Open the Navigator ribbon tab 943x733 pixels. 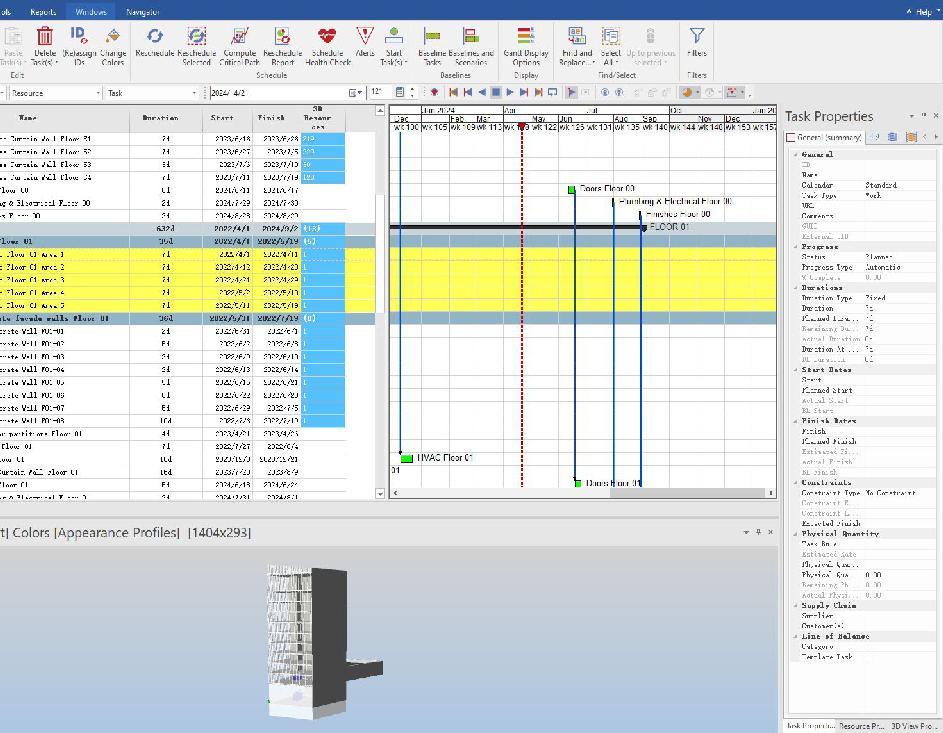point(143,12)
